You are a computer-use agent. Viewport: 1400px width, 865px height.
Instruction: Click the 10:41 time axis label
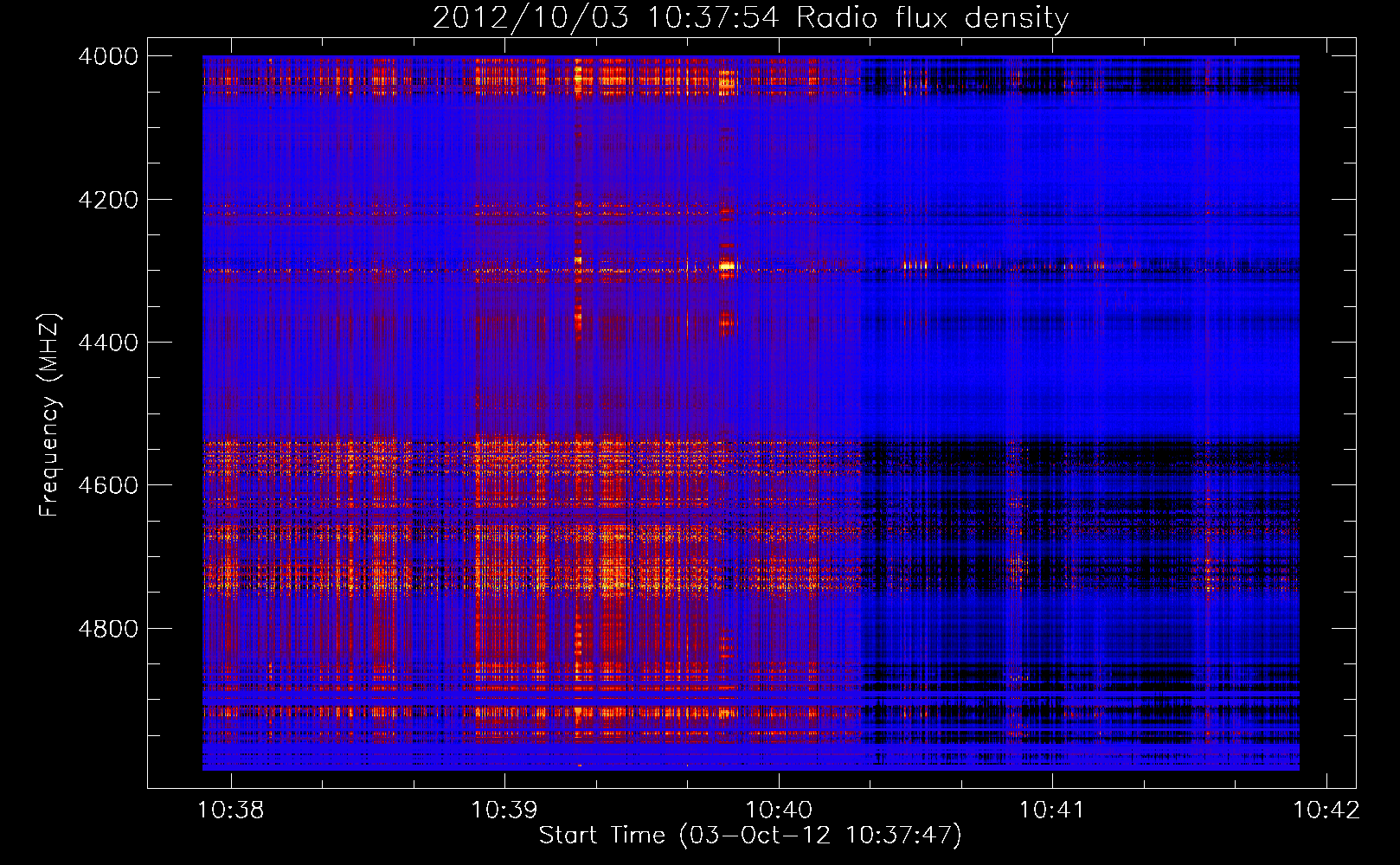click(x=1052, y=810)
